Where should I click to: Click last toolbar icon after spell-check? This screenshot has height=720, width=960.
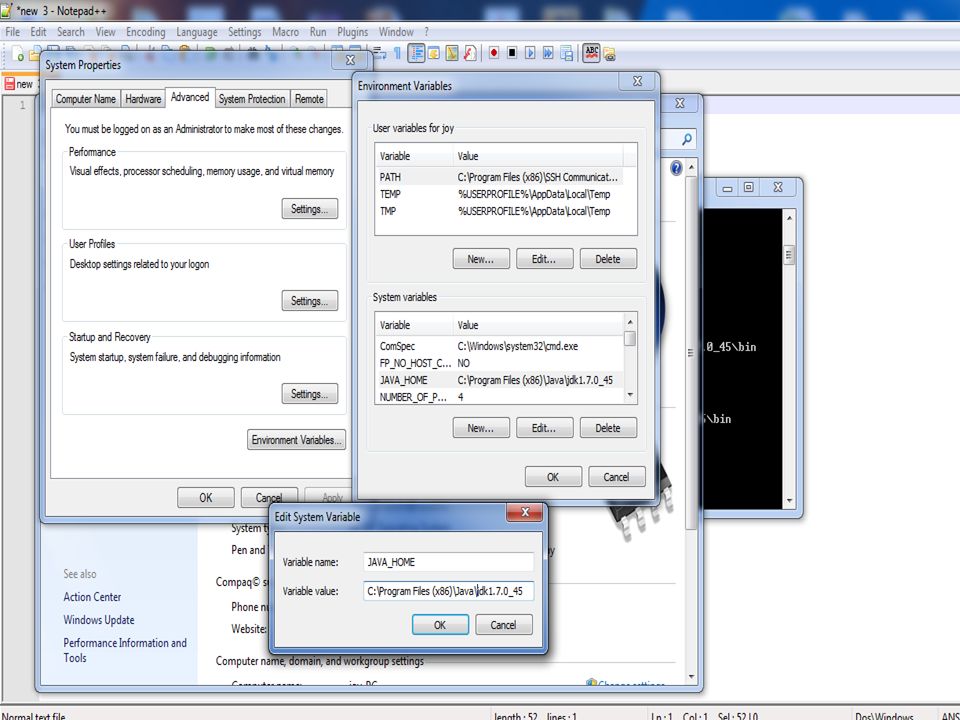pyautogui.click(x=609, y=54)
